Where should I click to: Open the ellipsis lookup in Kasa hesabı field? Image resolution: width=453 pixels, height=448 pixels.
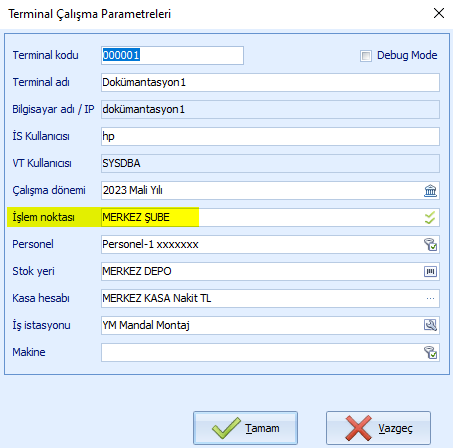click(430, 299)
